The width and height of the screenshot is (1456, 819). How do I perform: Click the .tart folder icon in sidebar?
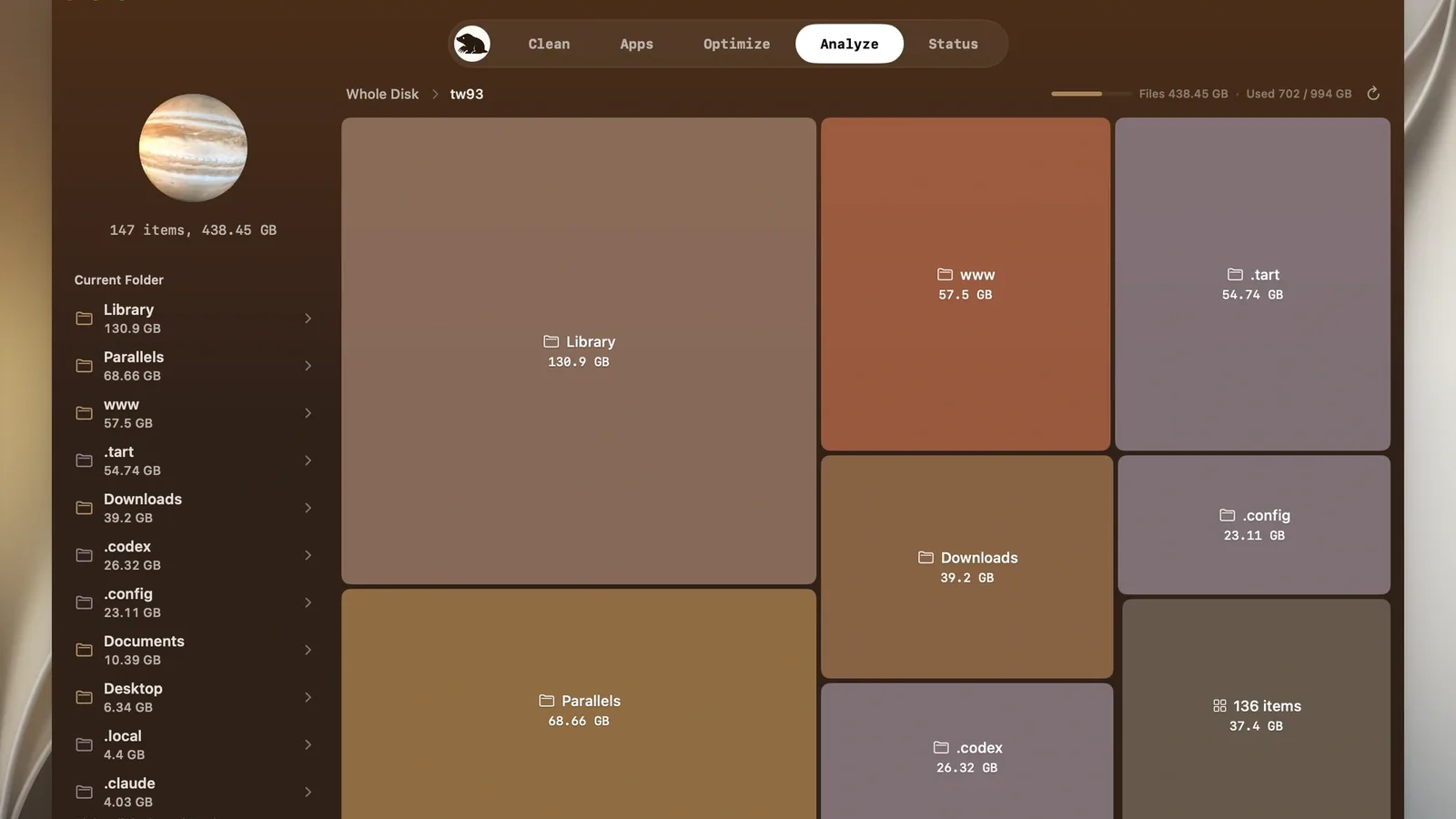pyautogui.click(x=84, y=460)
